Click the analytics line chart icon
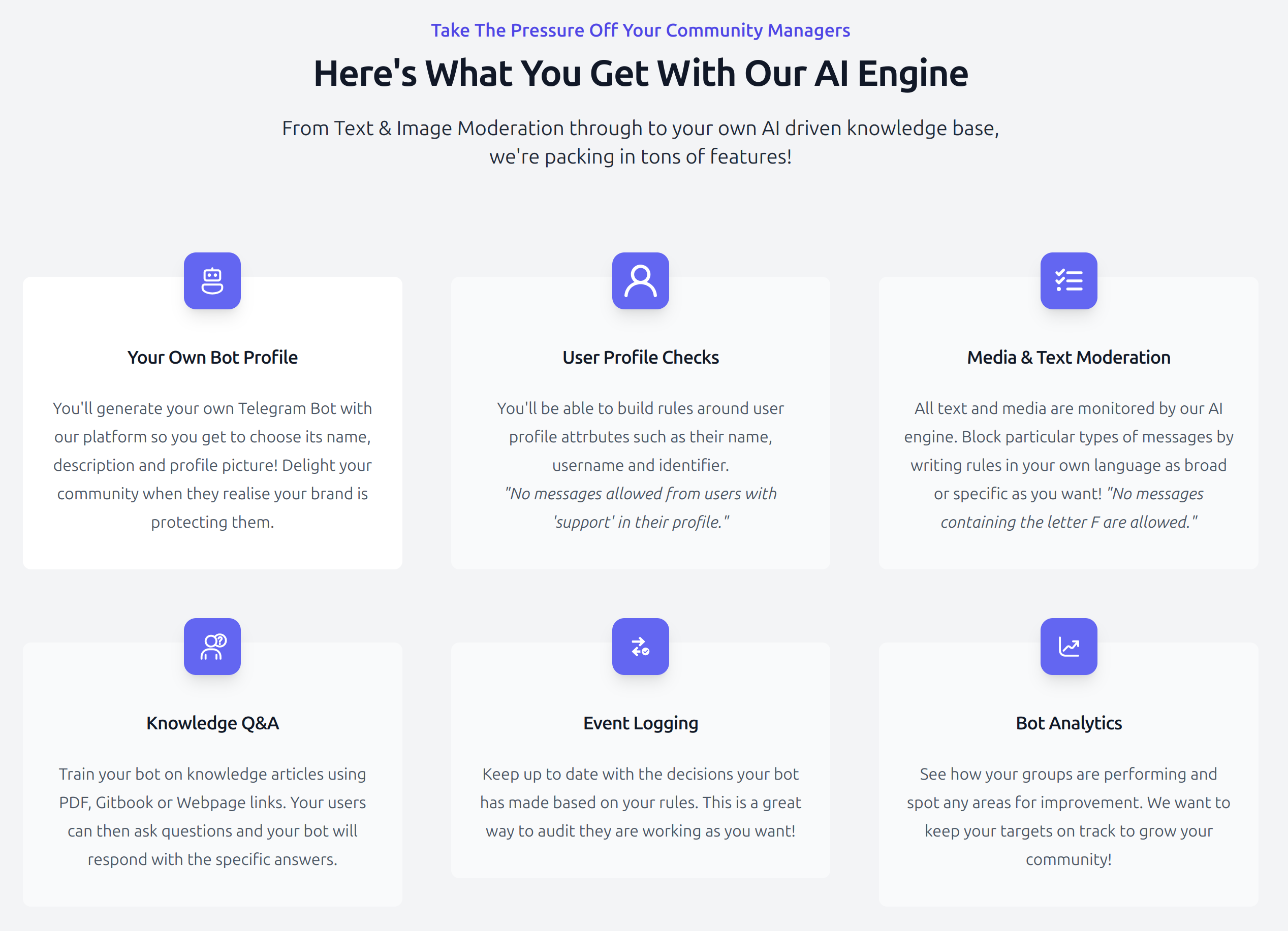This screenshot has height=931, width=1288. click(x=1068, y=647)
